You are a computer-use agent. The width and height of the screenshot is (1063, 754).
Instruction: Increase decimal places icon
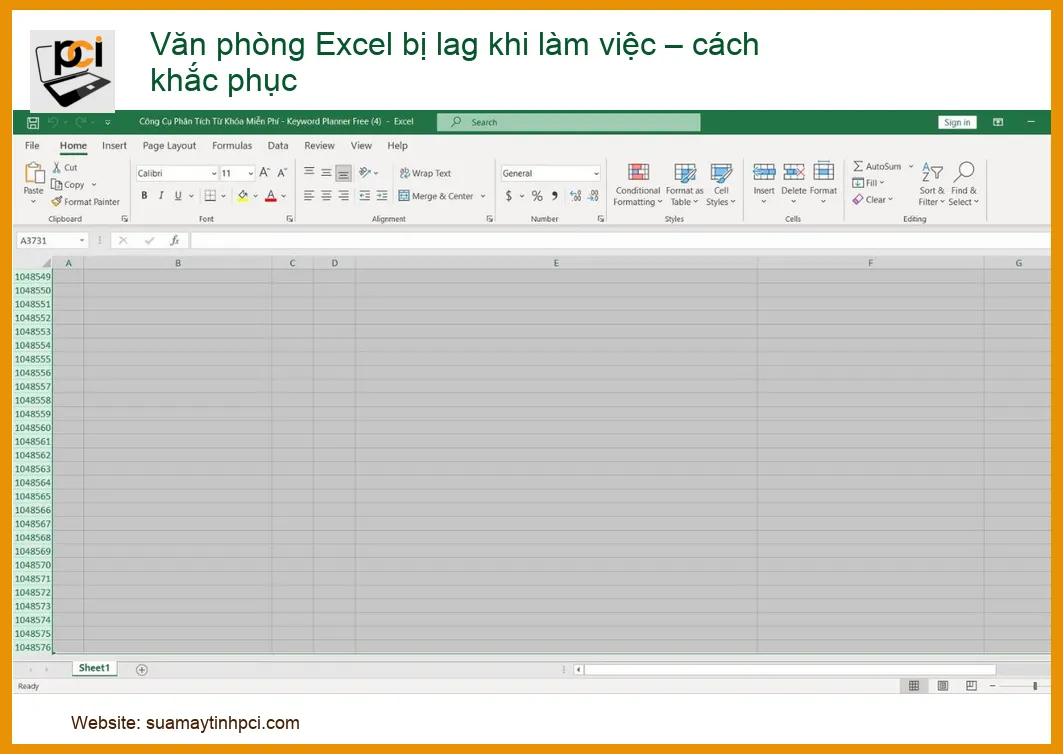(576, 196)
